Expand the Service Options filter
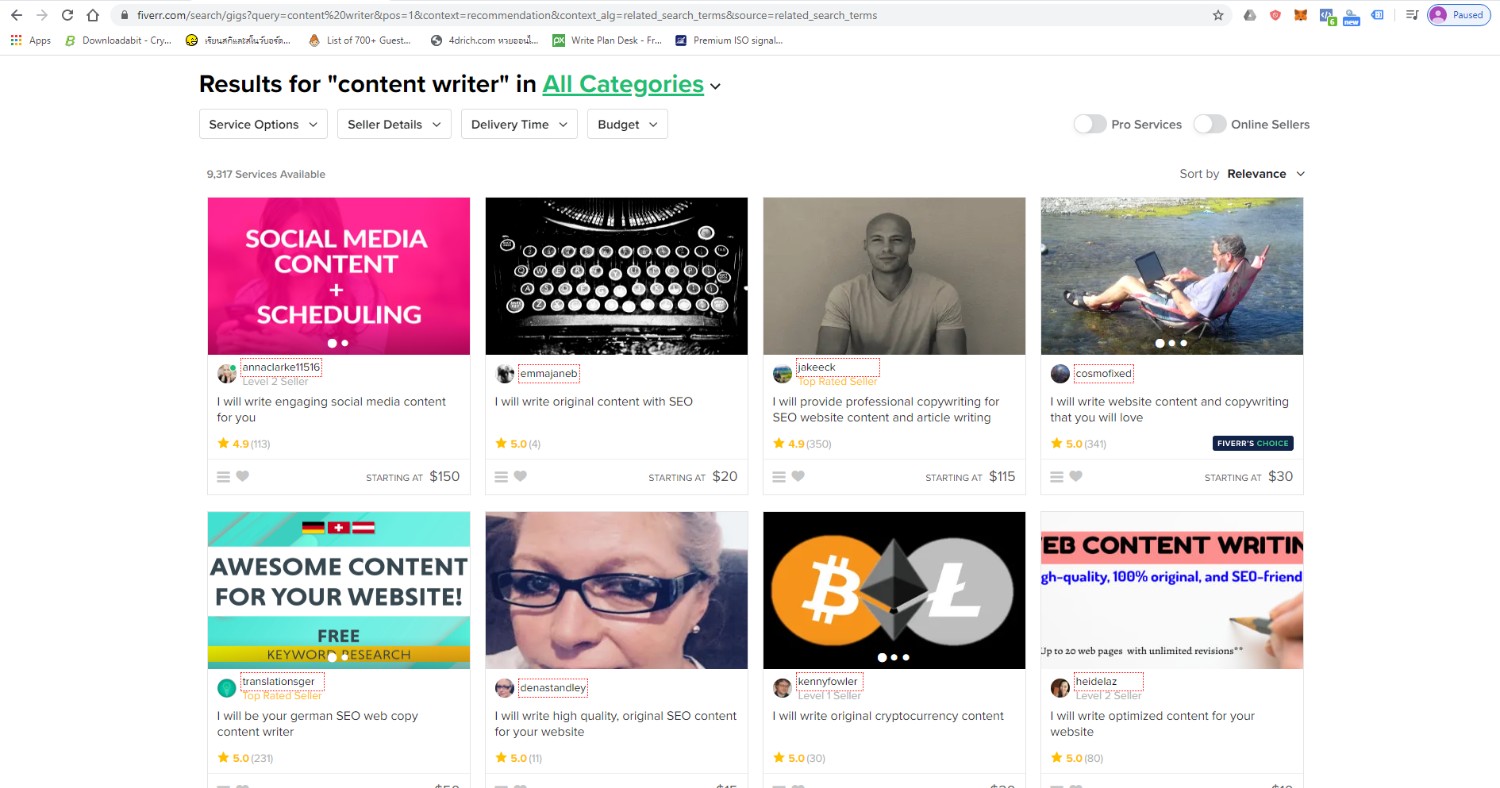Viewport: 1500px width, 788px height. pyautogui.click(x=264, y=124)
